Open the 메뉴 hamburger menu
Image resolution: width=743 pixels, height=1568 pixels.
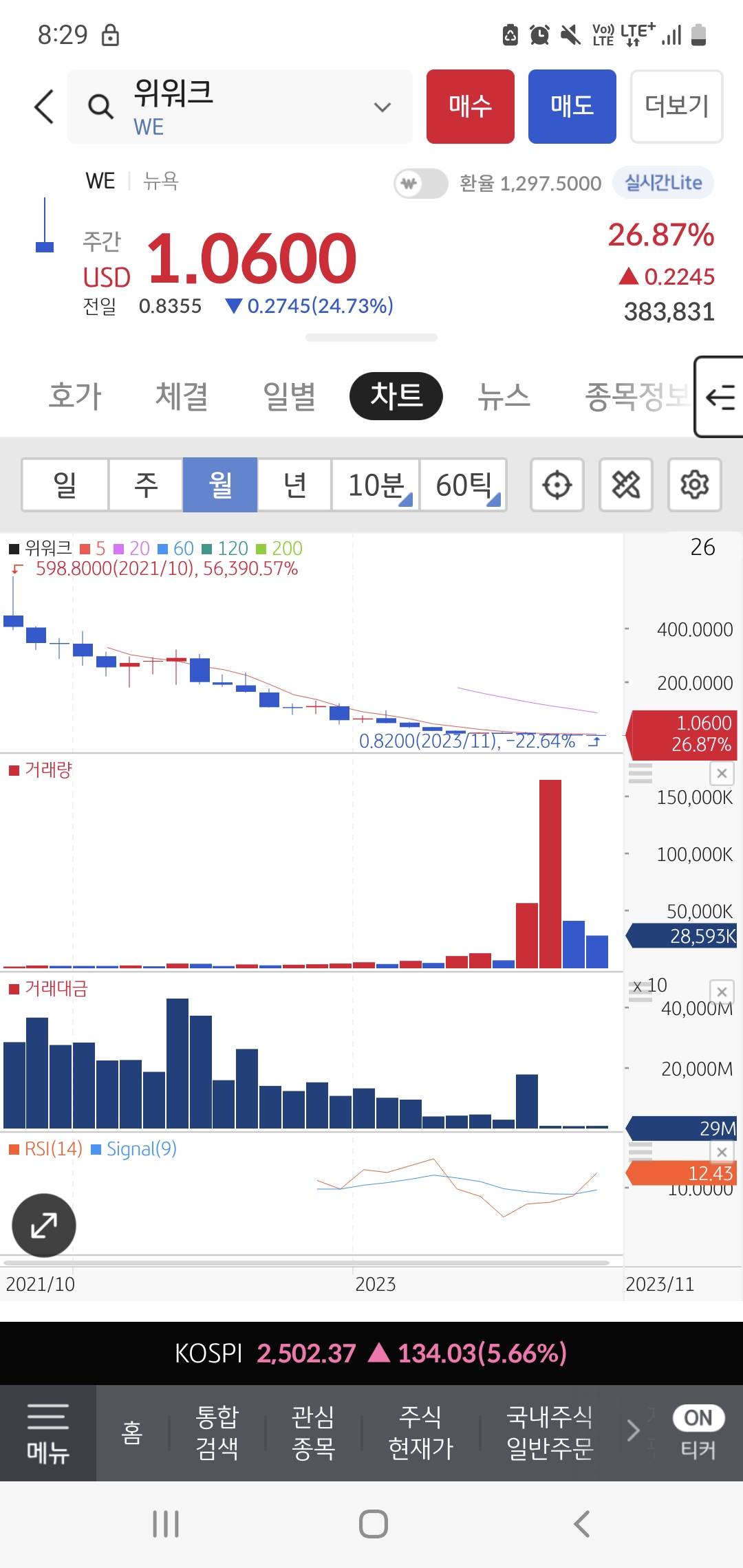pyautogui.click(x=47, y=1433)
